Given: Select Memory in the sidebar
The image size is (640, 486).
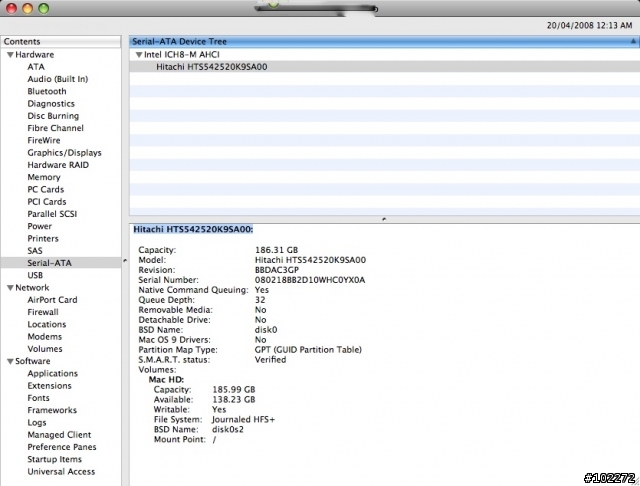Looking at the screenshot, I should pyautogui.click(x=44, y=177).
